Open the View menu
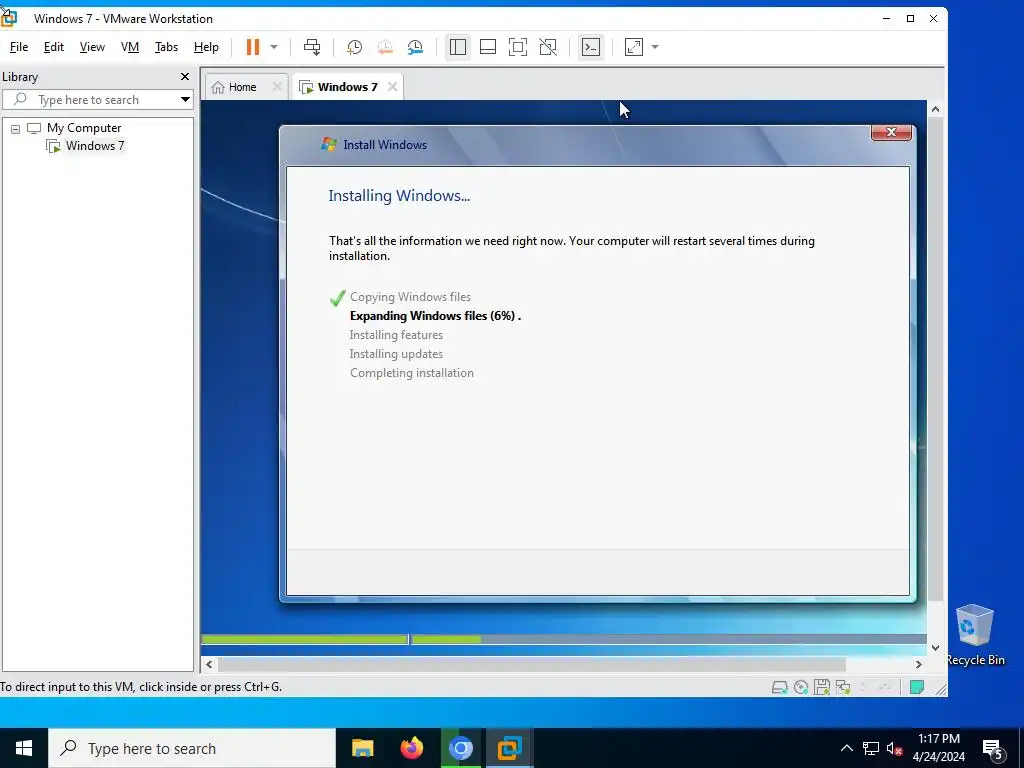The width and height of the screenshot is (1024, 768). 92,47
